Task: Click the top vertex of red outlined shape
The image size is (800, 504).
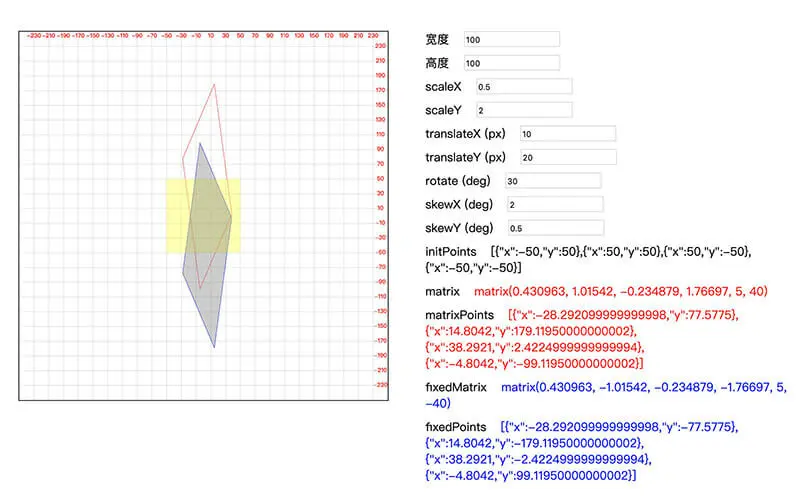Action: pyautogui.click(x=214, y=85)
